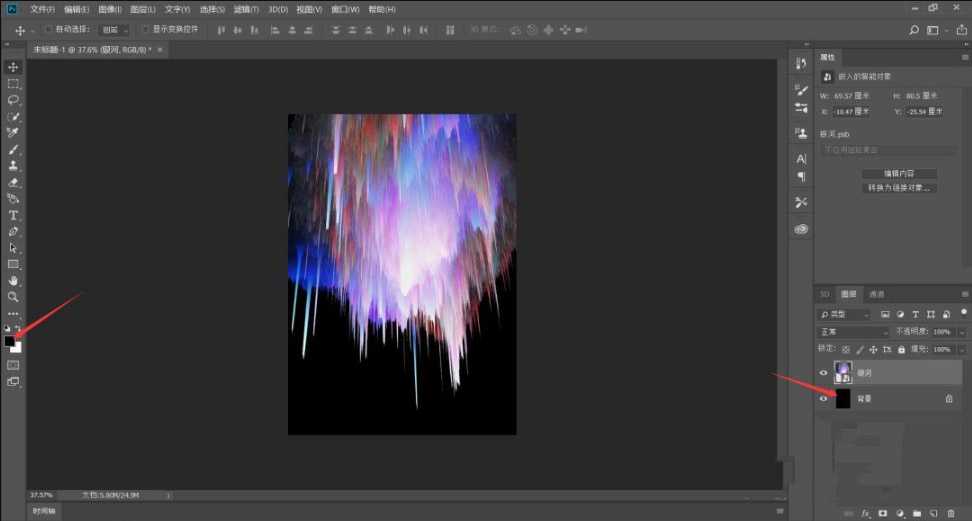Open the blend mode dropdown showing 正常
The image size is (972, 521).
pyautogui.click(x=853, y=331)
